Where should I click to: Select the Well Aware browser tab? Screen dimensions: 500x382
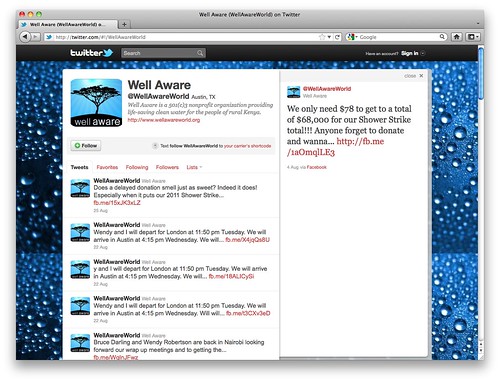pyautogui.click(x=67, y=24)
